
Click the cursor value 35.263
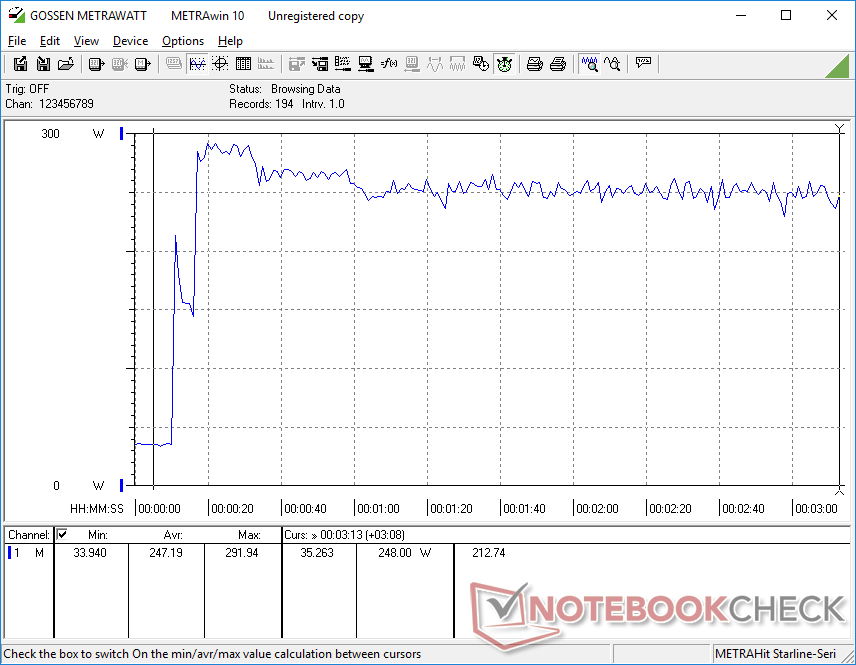click(317, 553)
